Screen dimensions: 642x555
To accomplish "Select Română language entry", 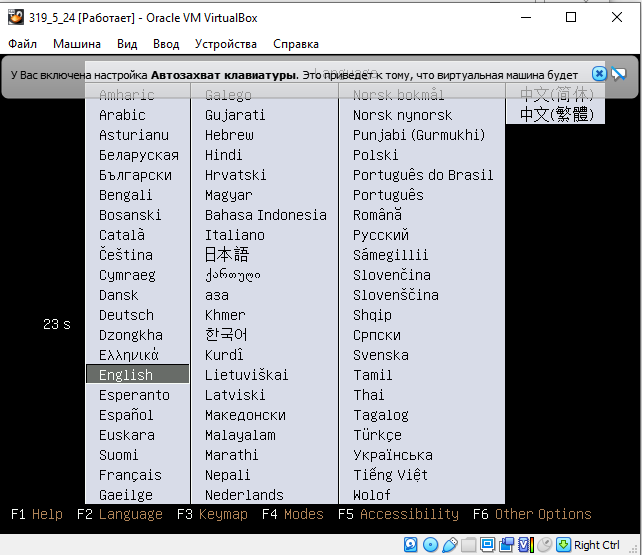I will 377,214.
